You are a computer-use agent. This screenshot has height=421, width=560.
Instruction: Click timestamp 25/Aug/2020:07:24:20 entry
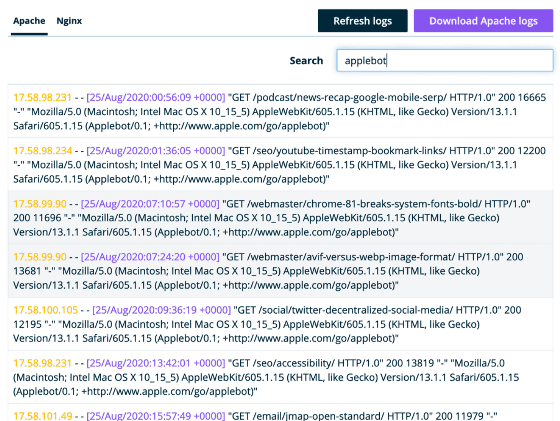tap(150, 257)
